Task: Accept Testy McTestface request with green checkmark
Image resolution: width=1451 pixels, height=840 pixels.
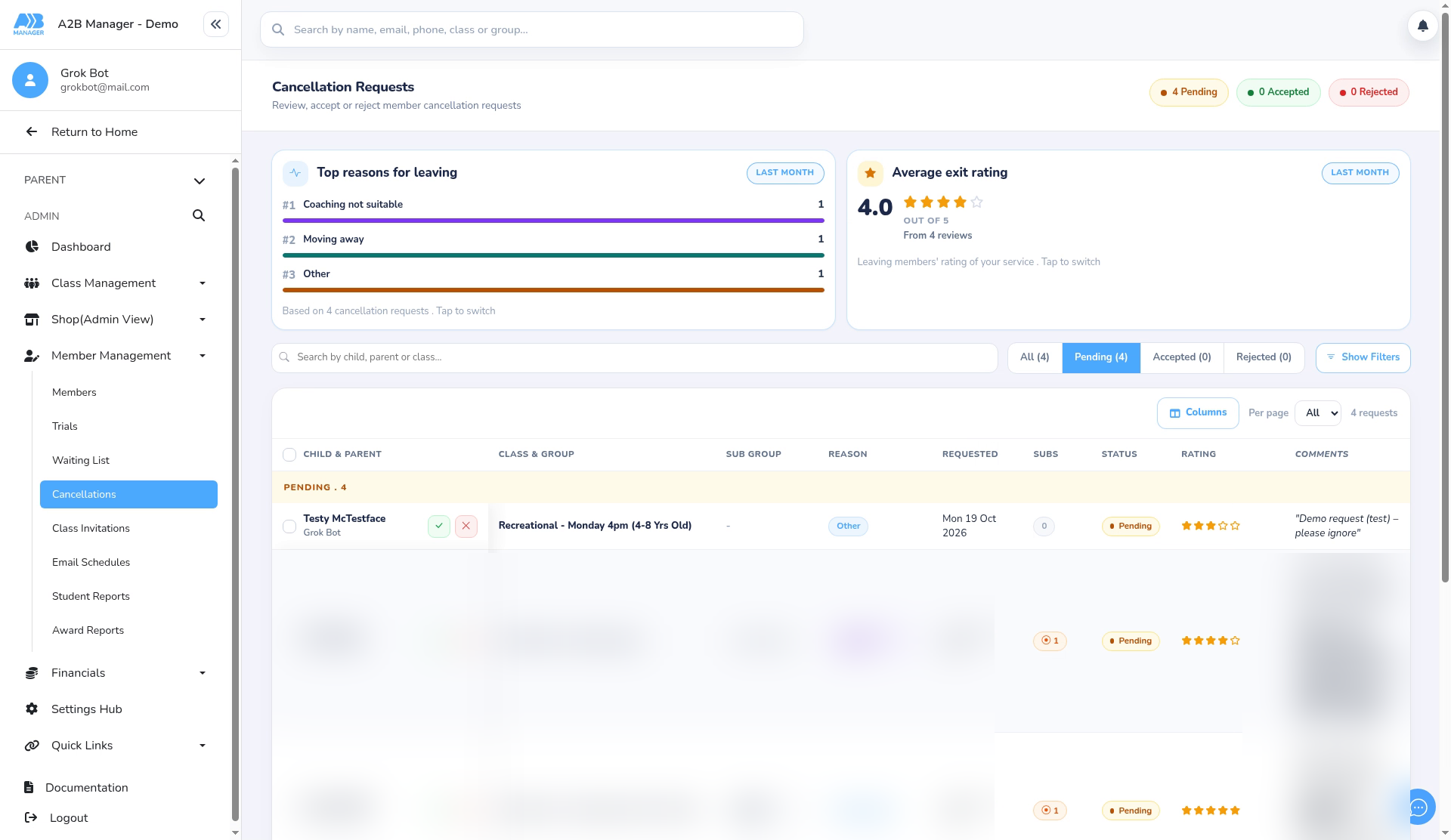Action: 439,526
